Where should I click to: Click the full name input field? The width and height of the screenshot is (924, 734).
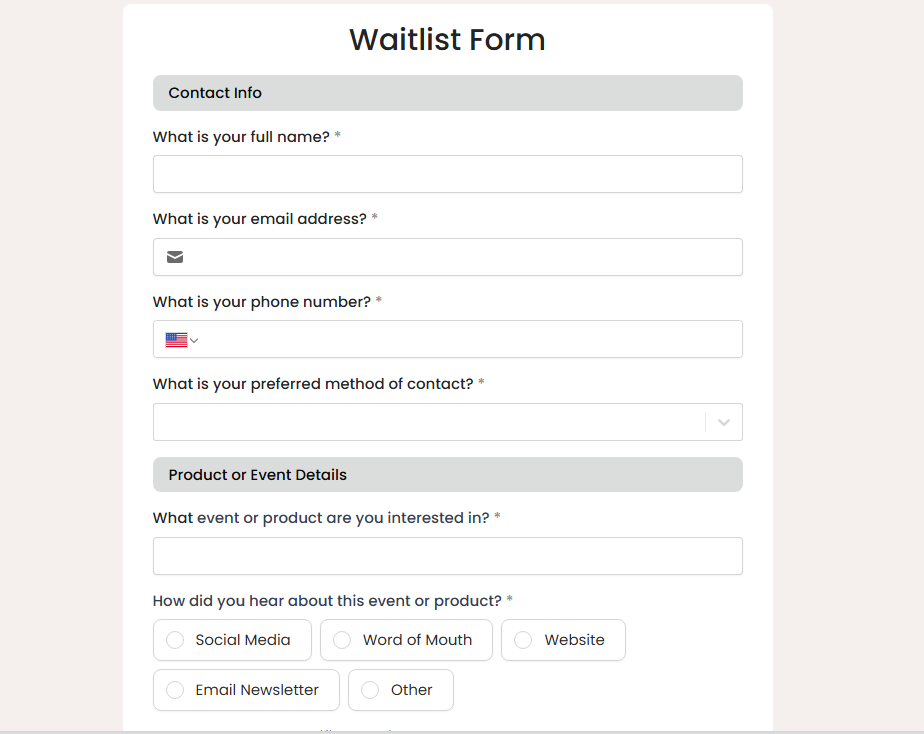[x=447, y=174]
